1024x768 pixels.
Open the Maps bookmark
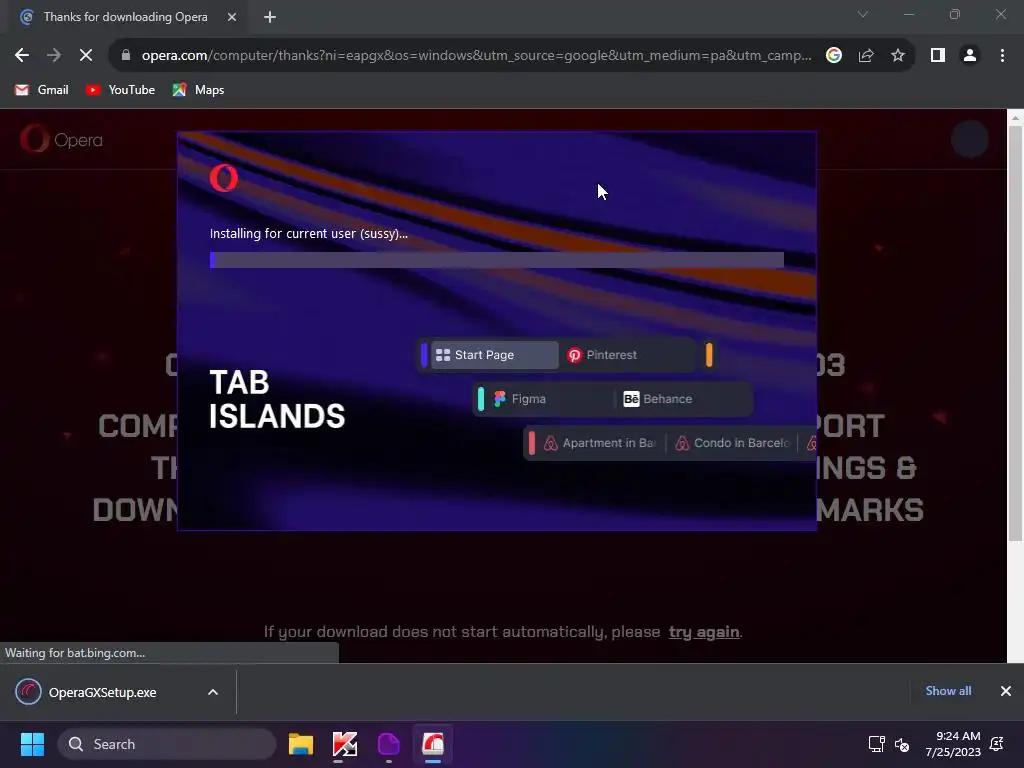198,90
